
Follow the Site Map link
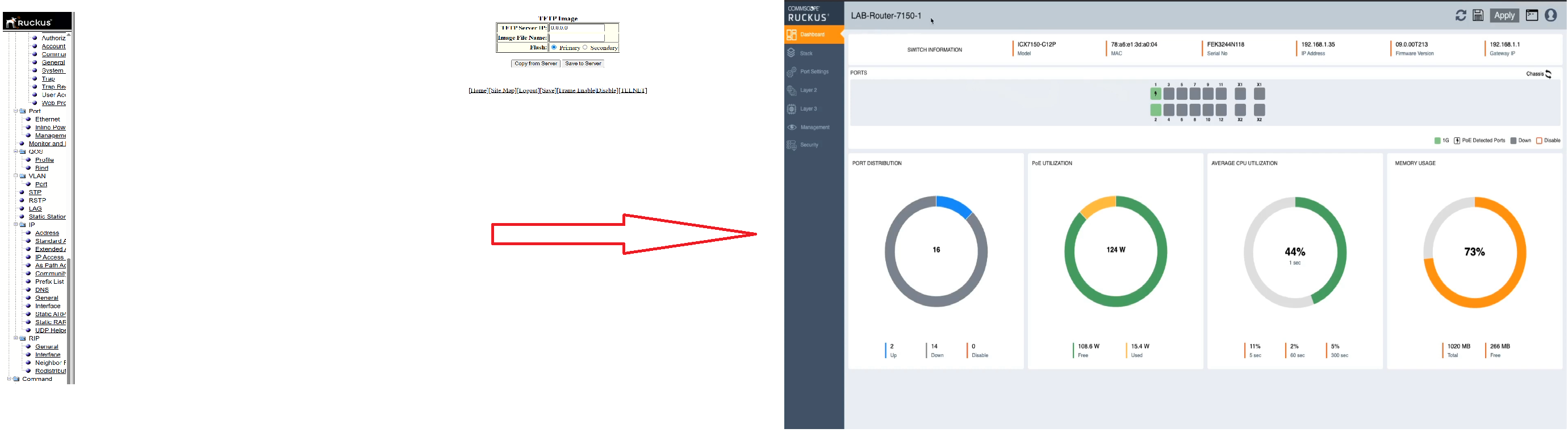[x=503, y=91]
